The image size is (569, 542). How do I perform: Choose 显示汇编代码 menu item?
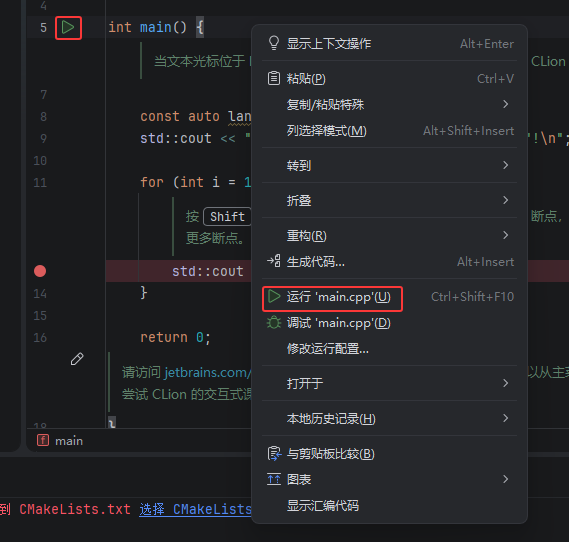click(x=389, y=505)
